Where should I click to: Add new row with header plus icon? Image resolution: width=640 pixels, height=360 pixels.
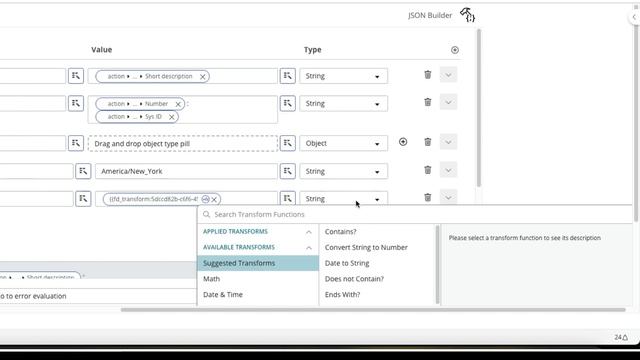455,50
